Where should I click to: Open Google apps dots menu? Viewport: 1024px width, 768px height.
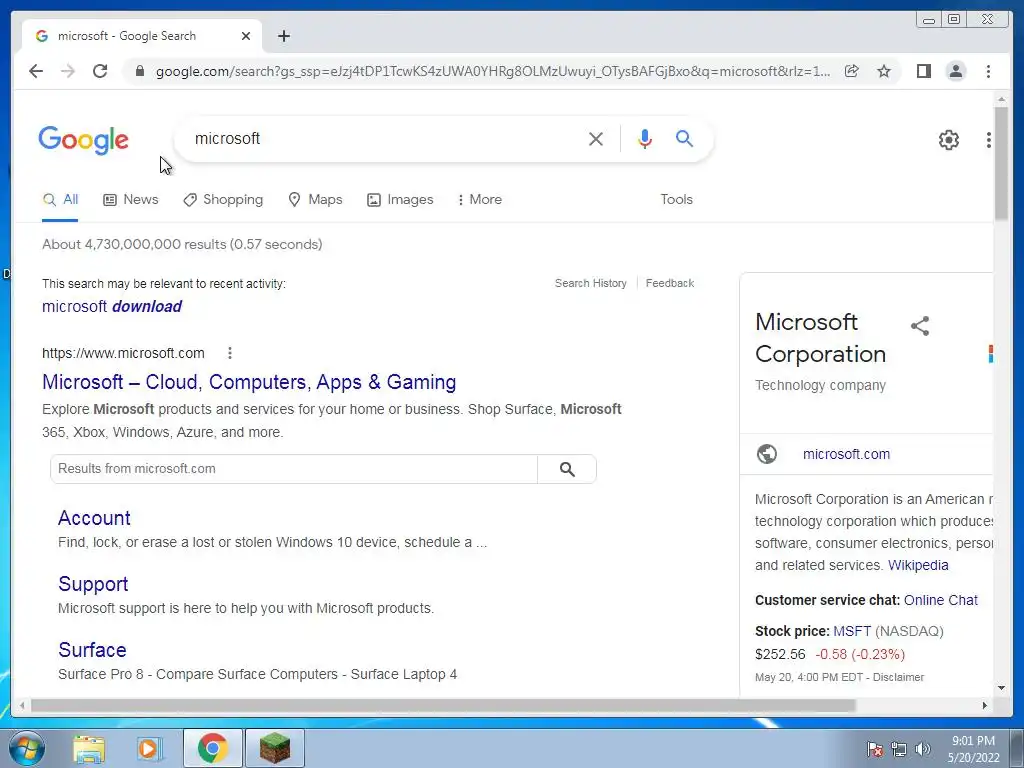(x=989, y=140)
